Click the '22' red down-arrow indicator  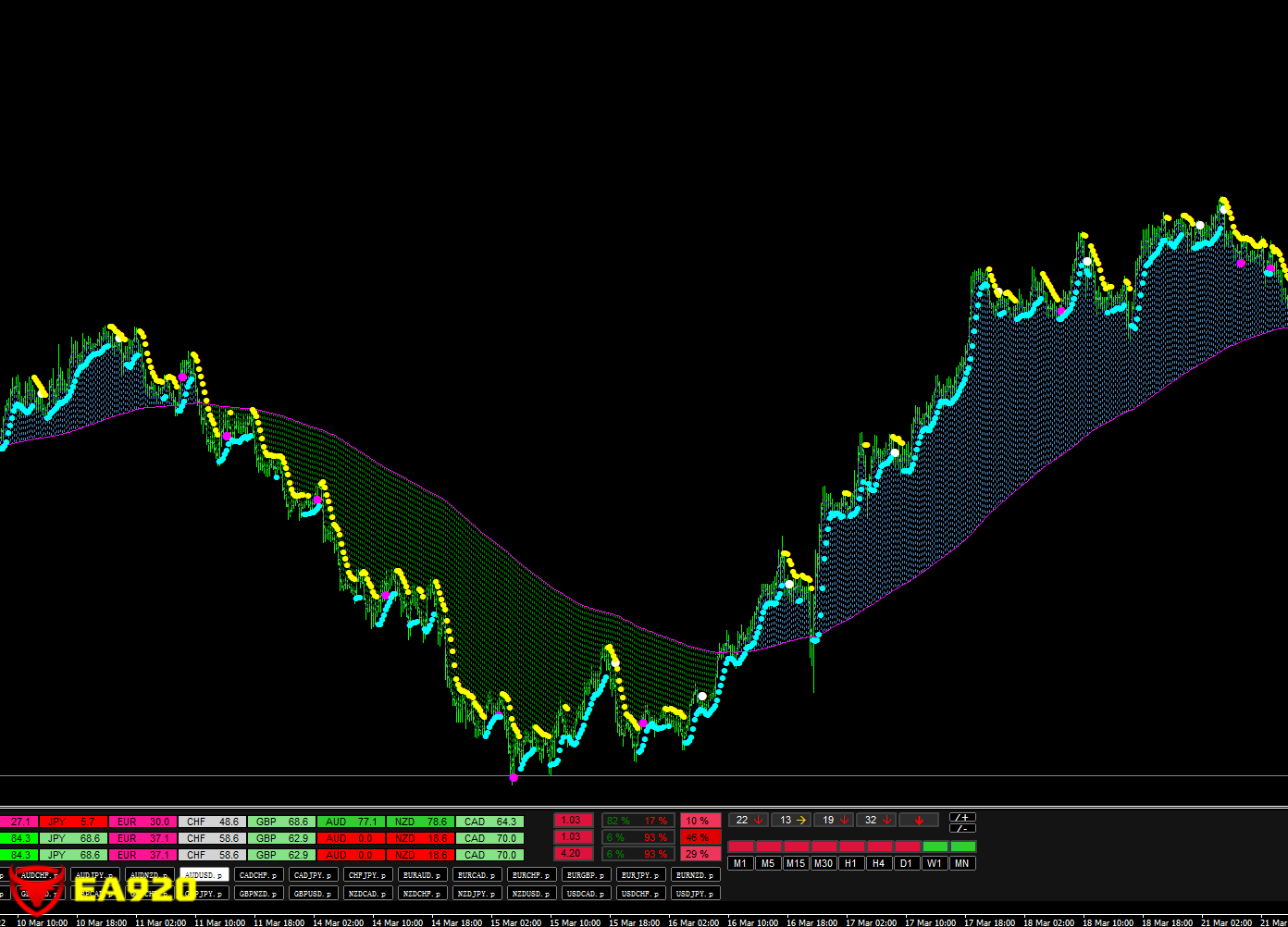tap(749, 820)
